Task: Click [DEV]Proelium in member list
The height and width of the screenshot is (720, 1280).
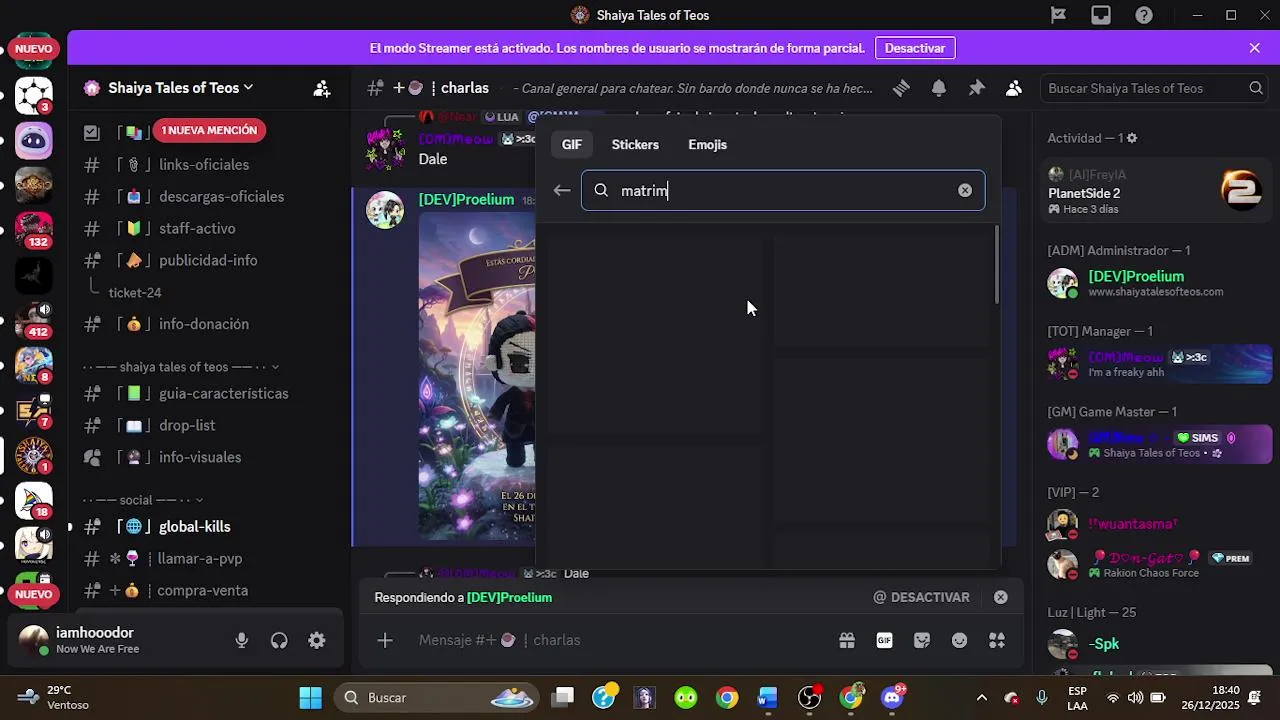Action: (x=1136, y=277)
